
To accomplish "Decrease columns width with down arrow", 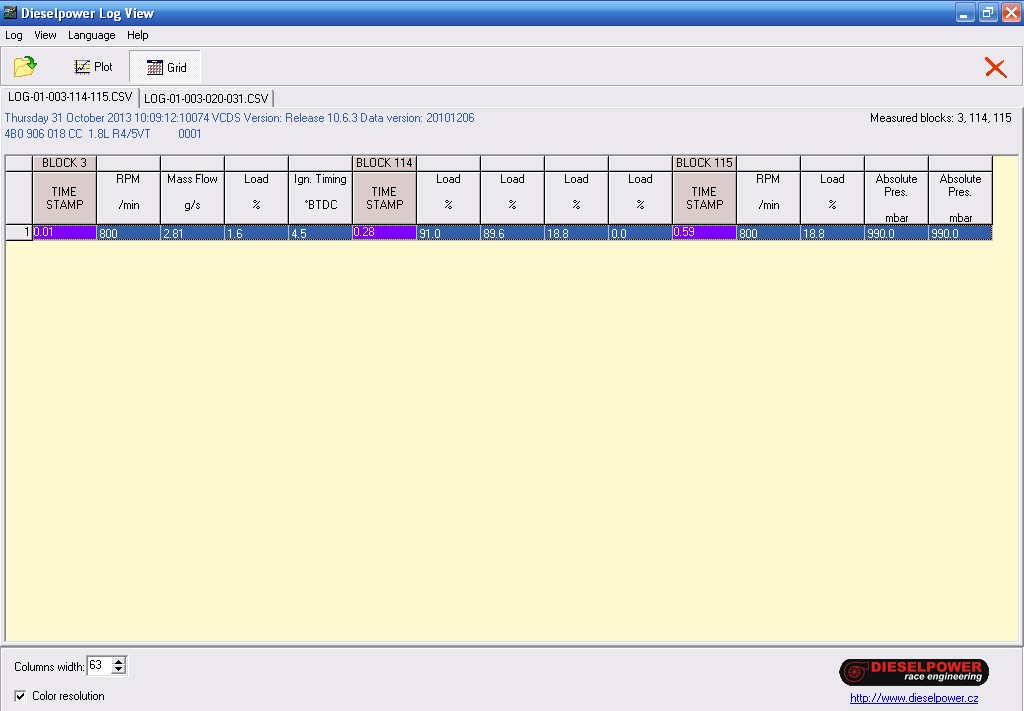I will coord(118,670).
